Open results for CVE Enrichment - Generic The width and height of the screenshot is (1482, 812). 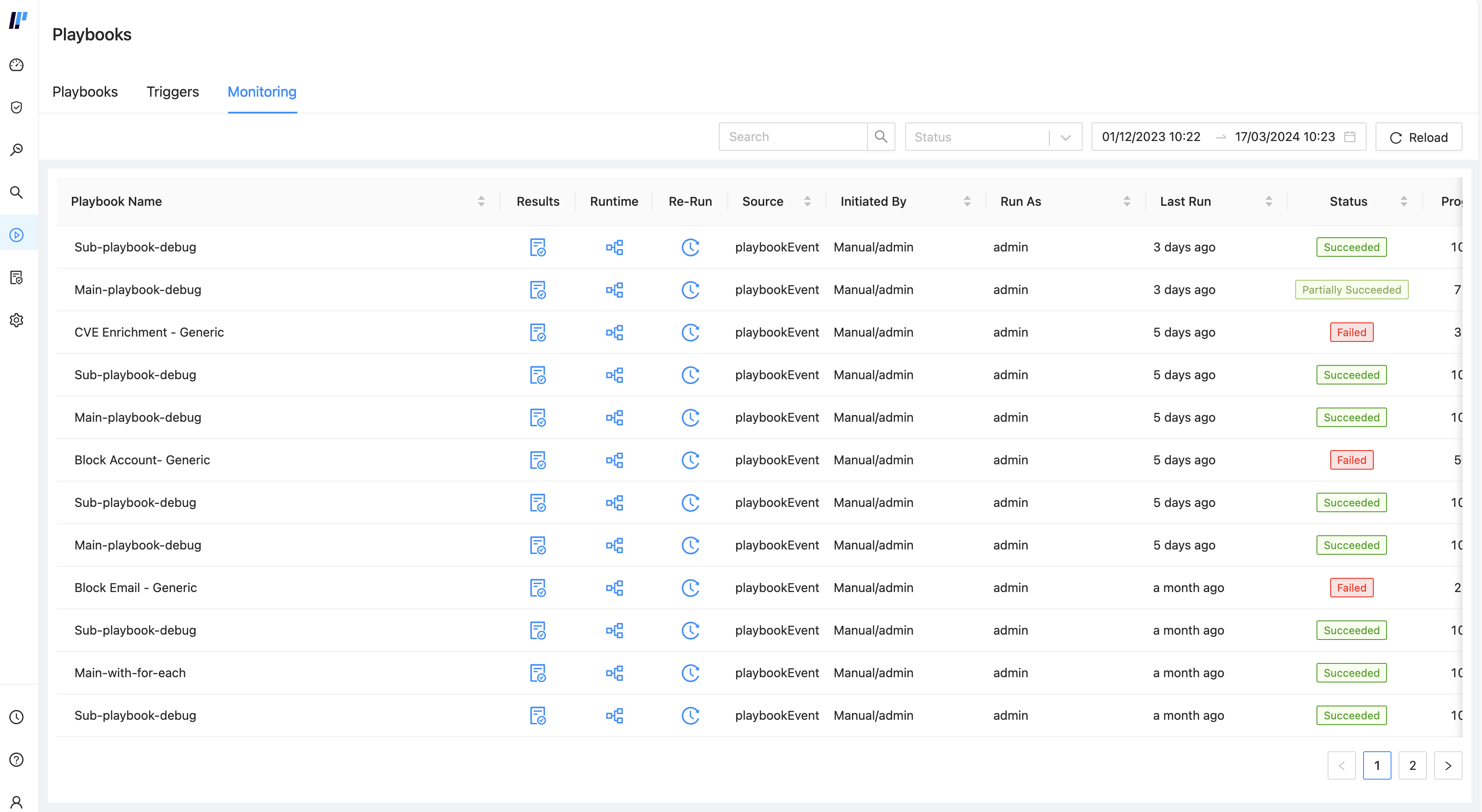[x=537, y=333]
